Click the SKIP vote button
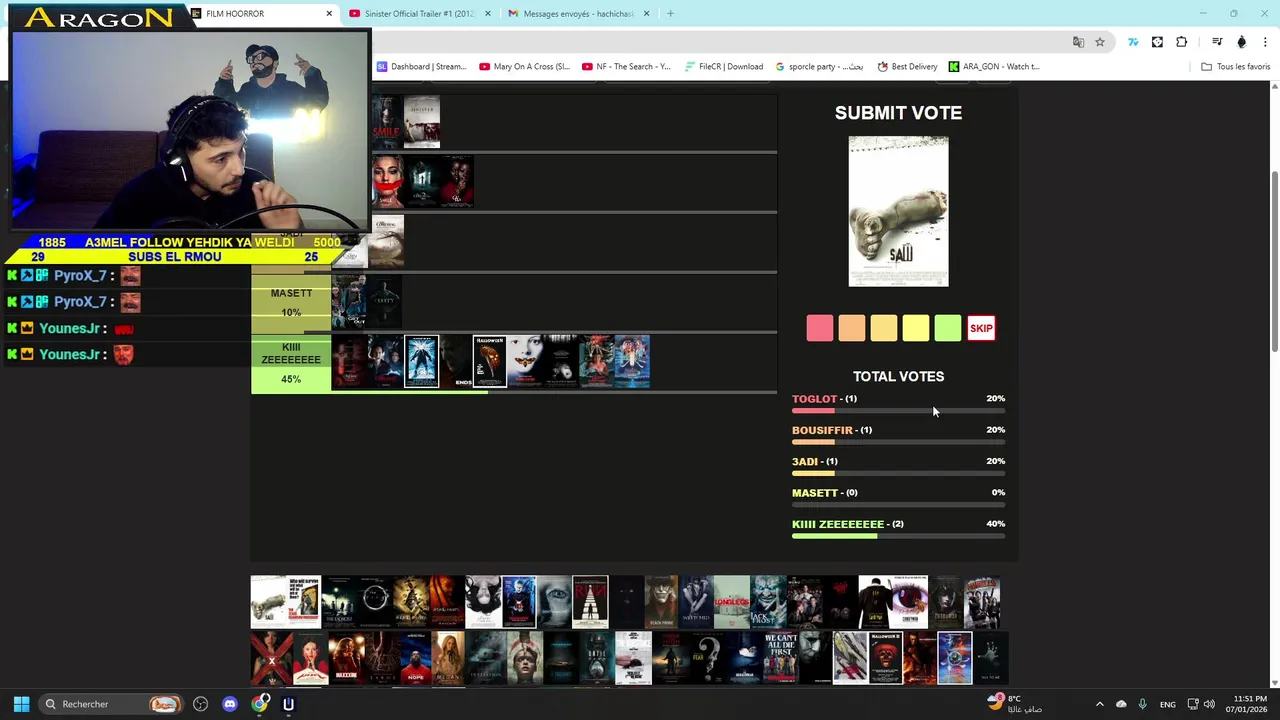Screen dimensions: 1280x720 click(981, 328)
